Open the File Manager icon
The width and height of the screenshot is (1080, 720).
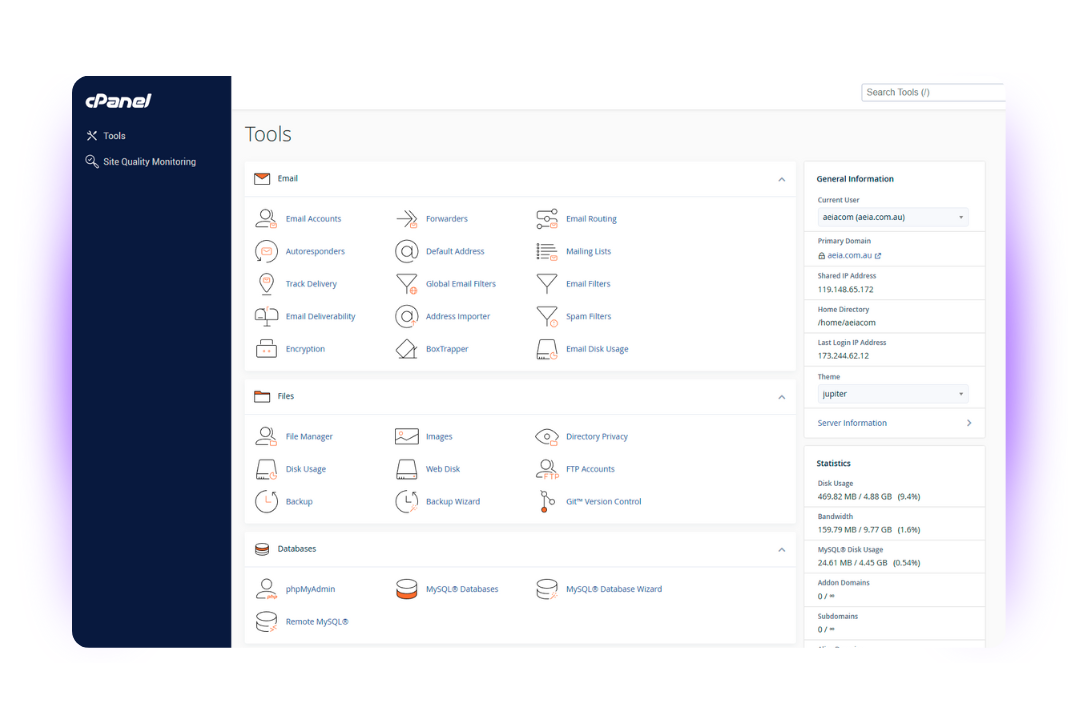(266, 437)
